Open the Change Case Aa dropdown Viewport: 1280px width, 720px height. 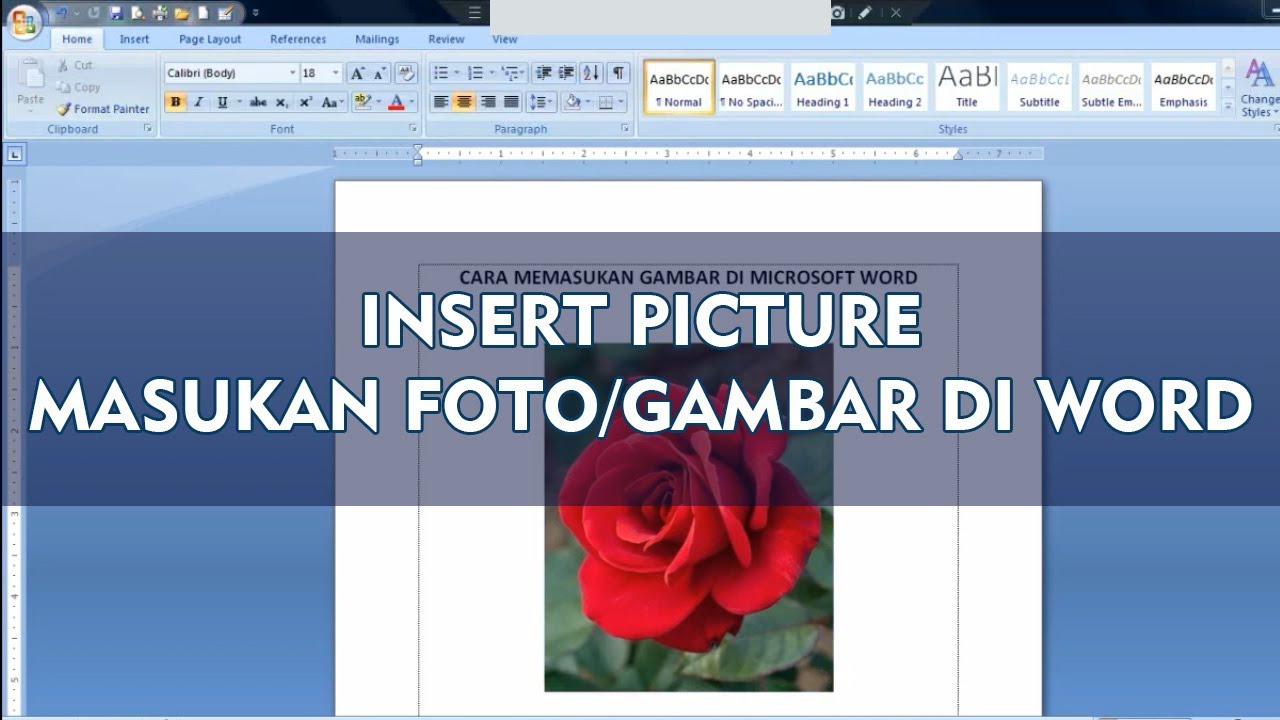coord(333,102)
